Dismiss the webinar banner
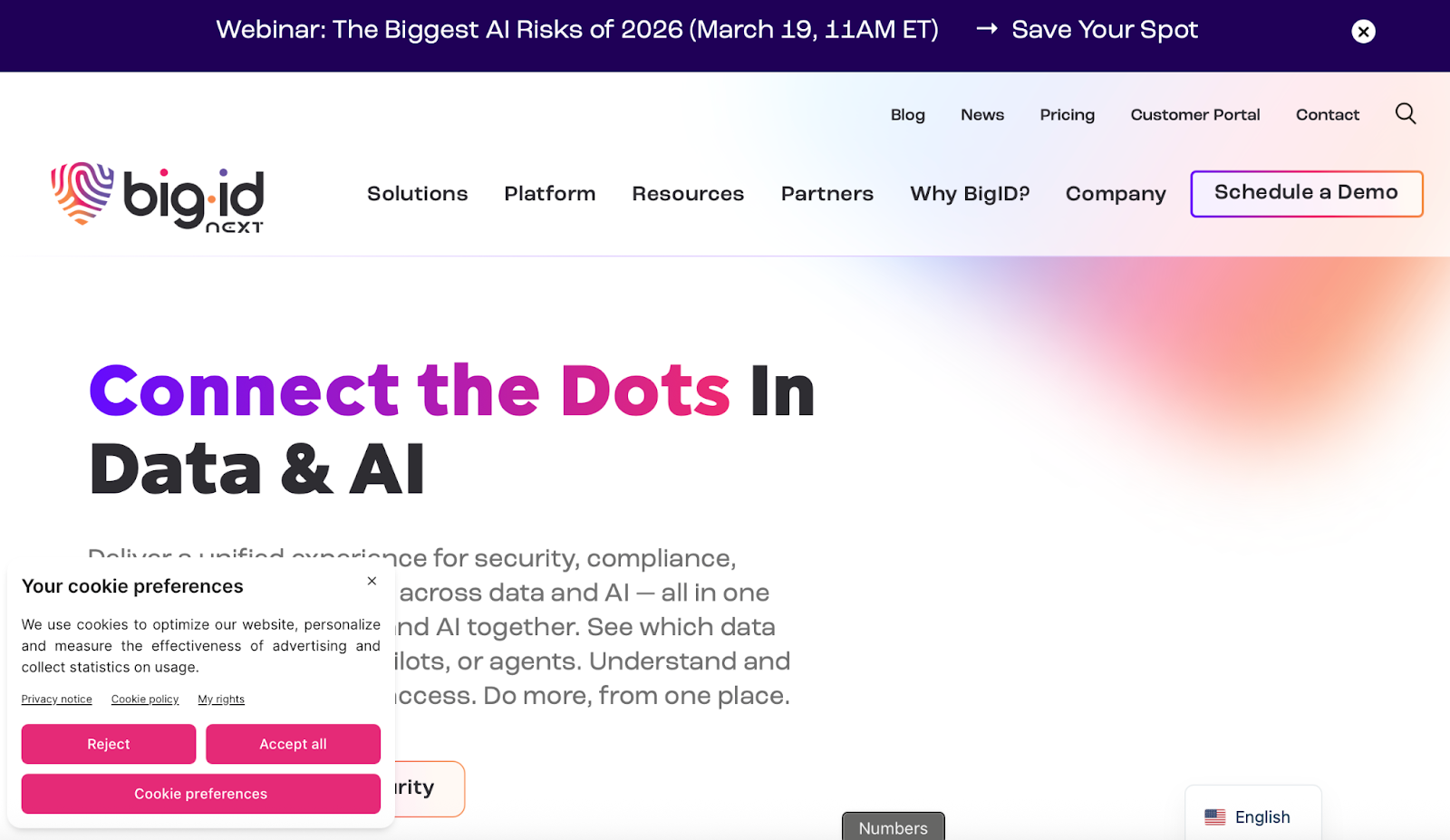 (1363, 31)
